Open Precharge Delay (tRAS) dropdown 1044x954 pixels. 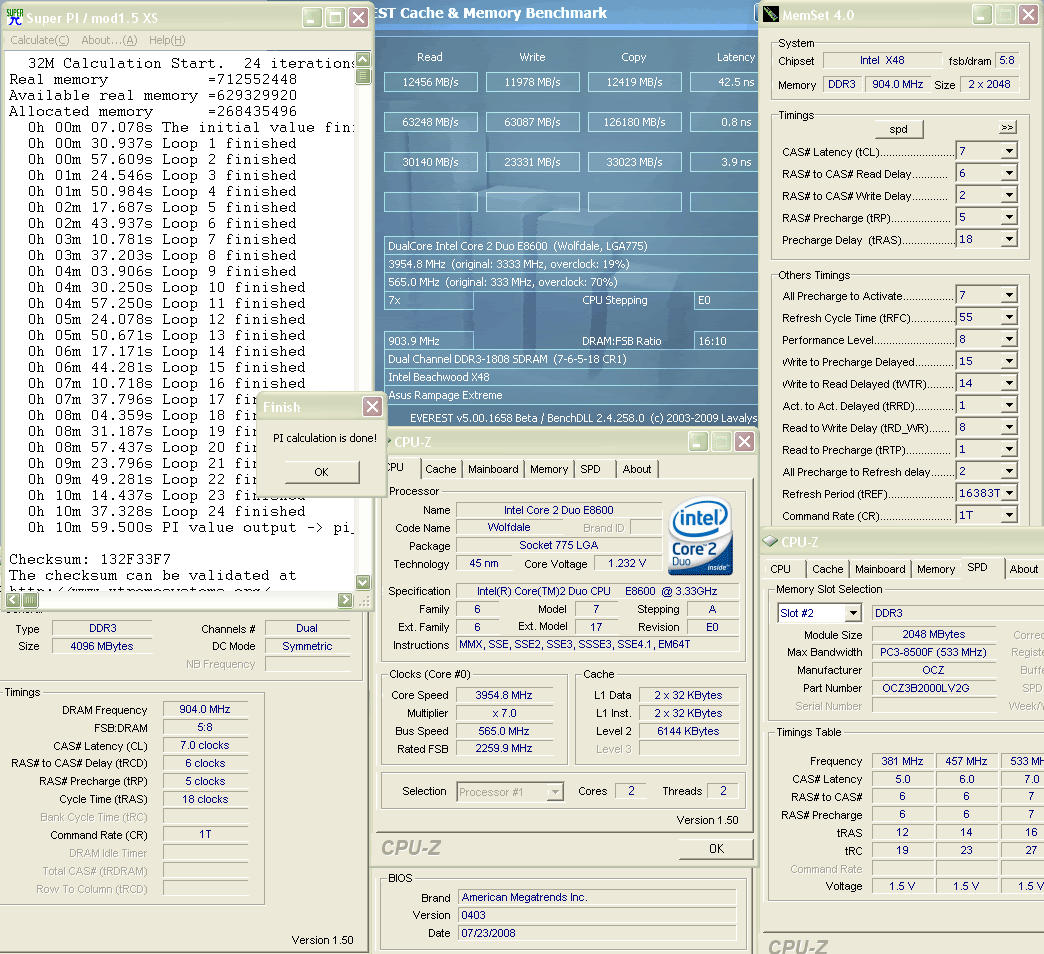coord(1009,239)
